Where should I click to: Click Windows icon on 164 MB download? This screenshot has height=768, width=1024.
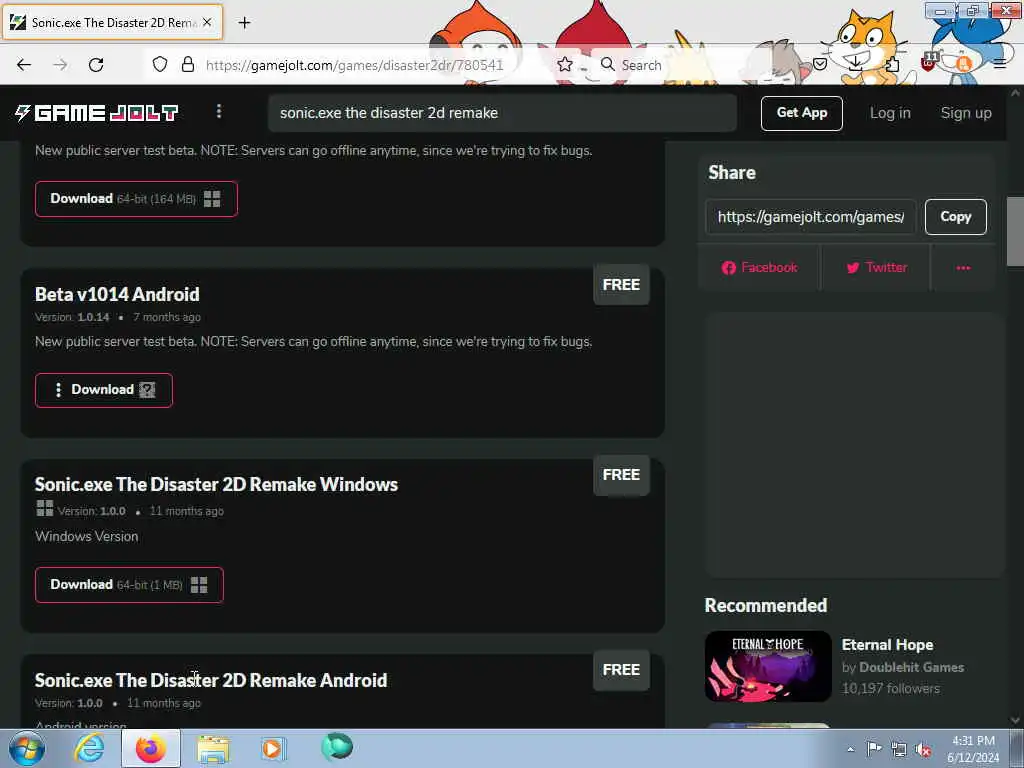(212, 199)
